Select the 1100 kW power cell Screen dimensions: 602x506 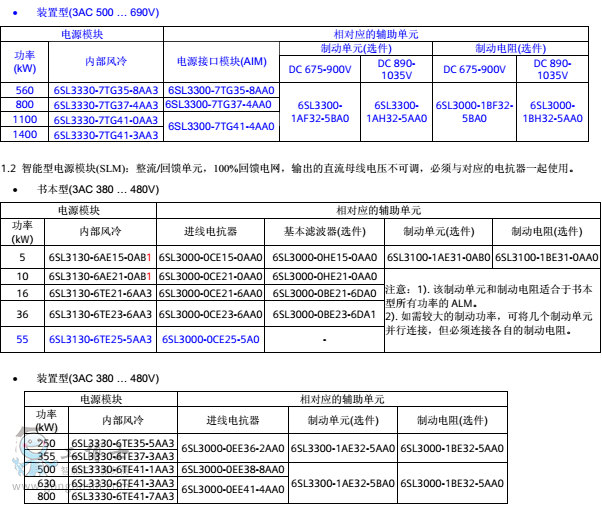pos(25,119)
